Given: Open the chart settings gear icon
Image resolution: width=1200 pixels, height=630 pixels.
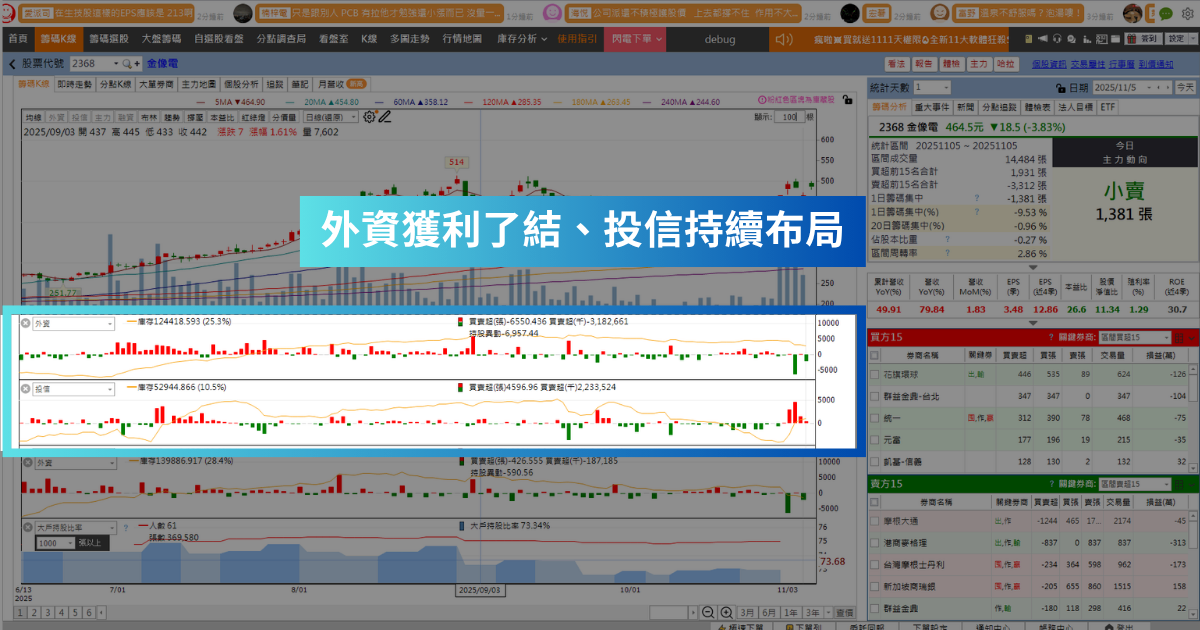Looking at the screenshot, I should click(369, 118).
